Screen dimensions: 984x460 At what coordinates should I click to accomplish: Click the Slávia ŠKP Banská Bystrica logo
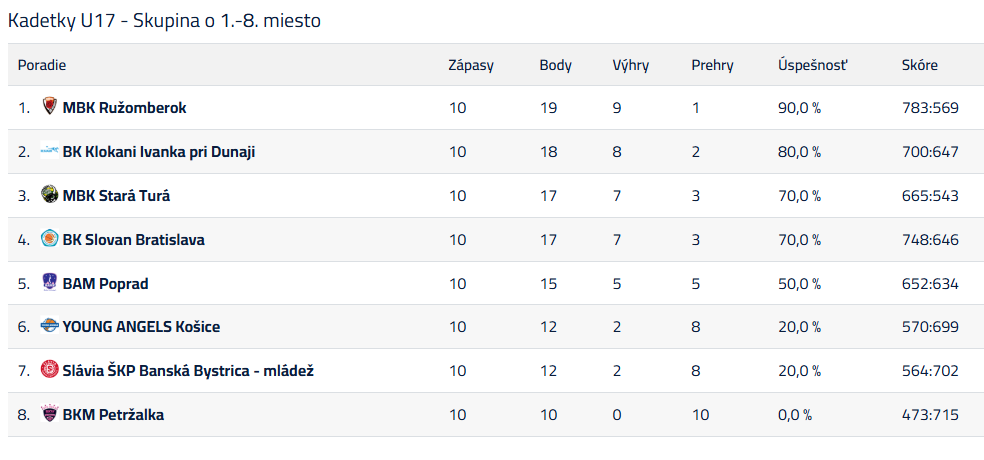pyautogui.click(x=50, y=370)
